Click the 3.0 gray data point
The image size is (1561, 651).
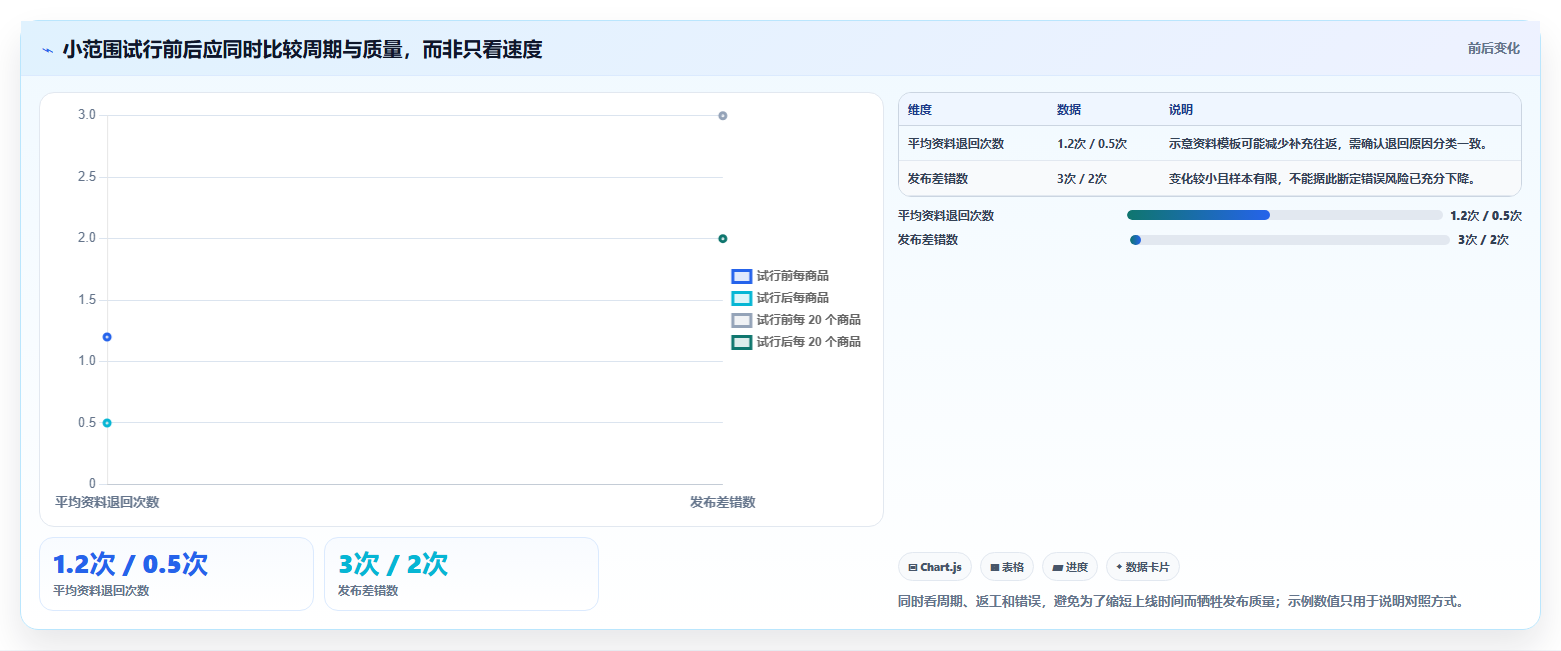click(x=723, y=116)
